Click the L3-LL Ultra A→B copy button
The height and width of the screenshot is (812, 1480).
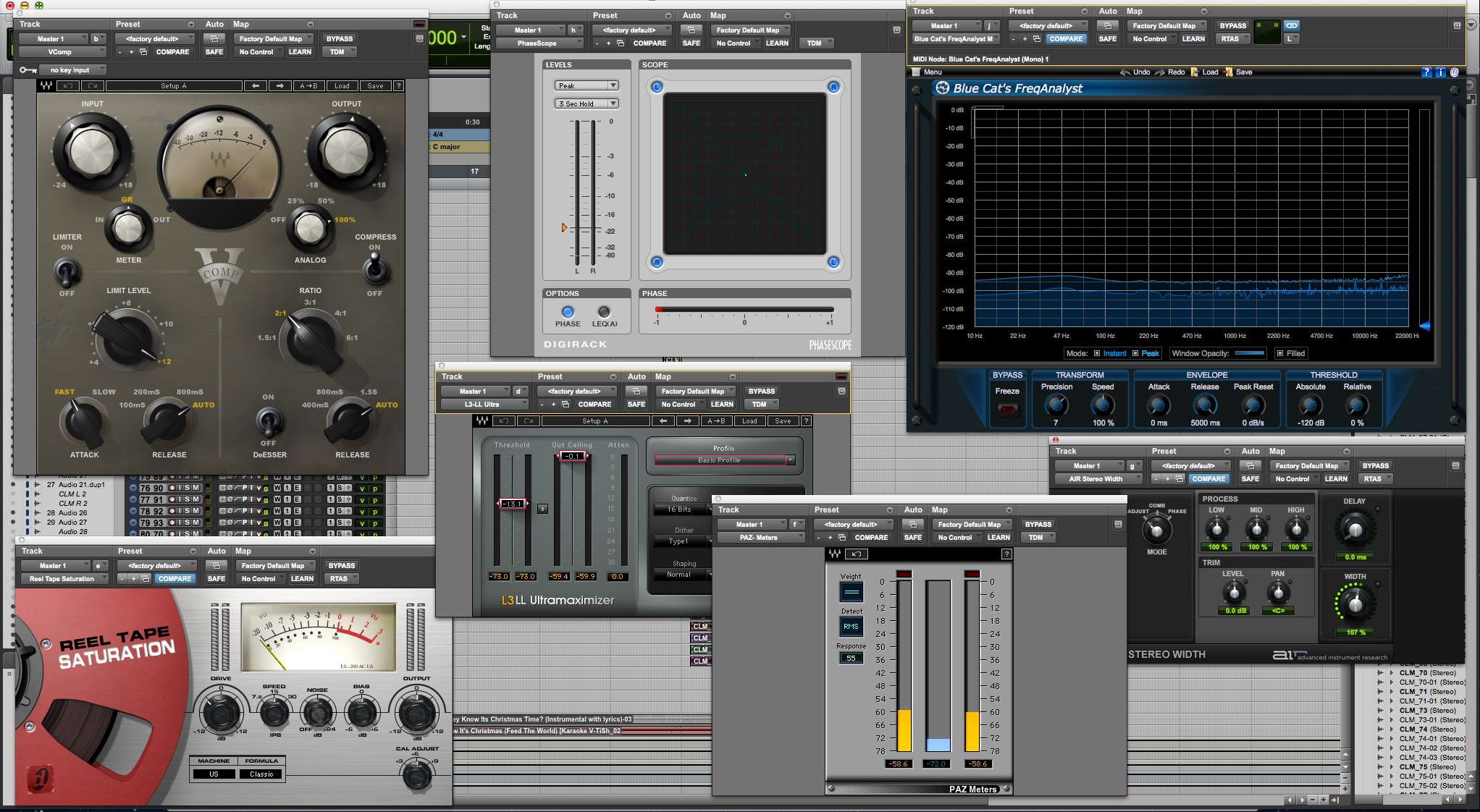[x=715, y=420]
